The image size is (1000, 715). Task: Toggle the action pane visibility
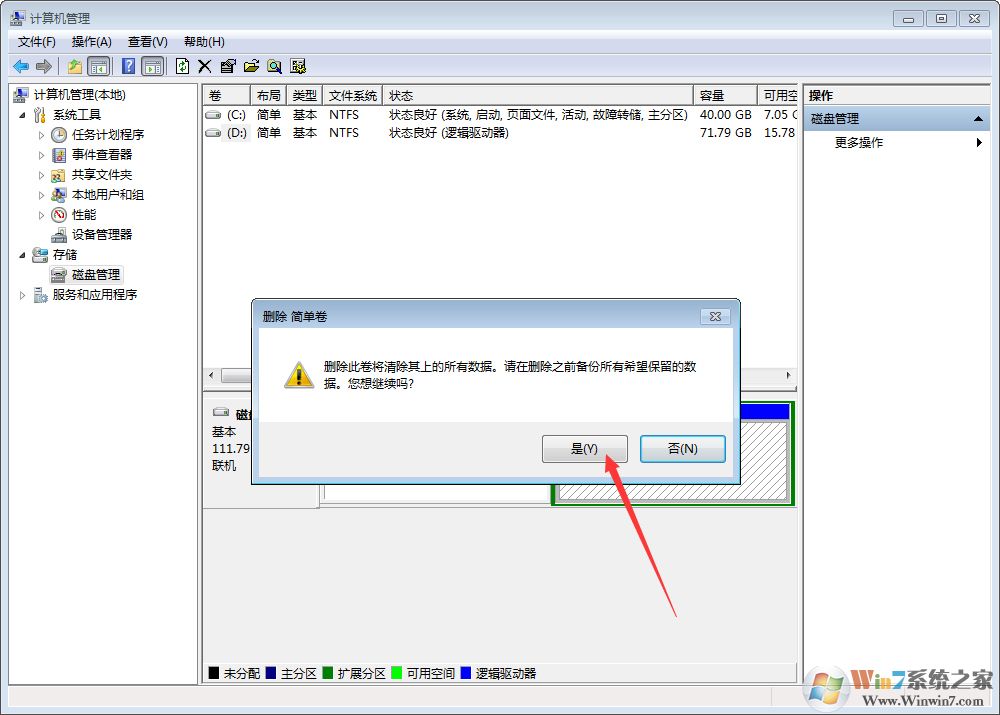[x=151, y=66]
